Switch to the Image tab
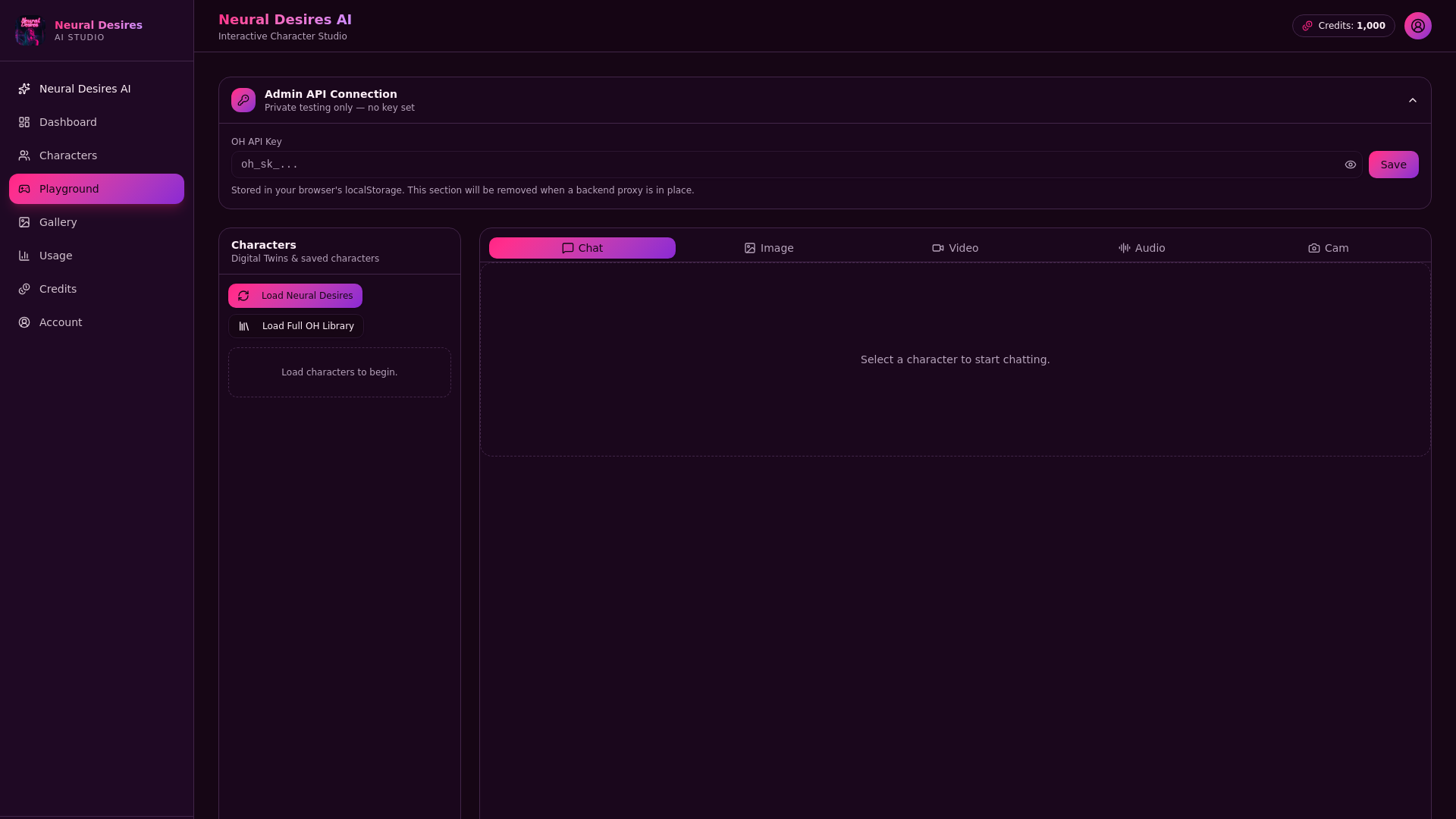This screenshot has height=819, width=1456. (x=769, y=248)
